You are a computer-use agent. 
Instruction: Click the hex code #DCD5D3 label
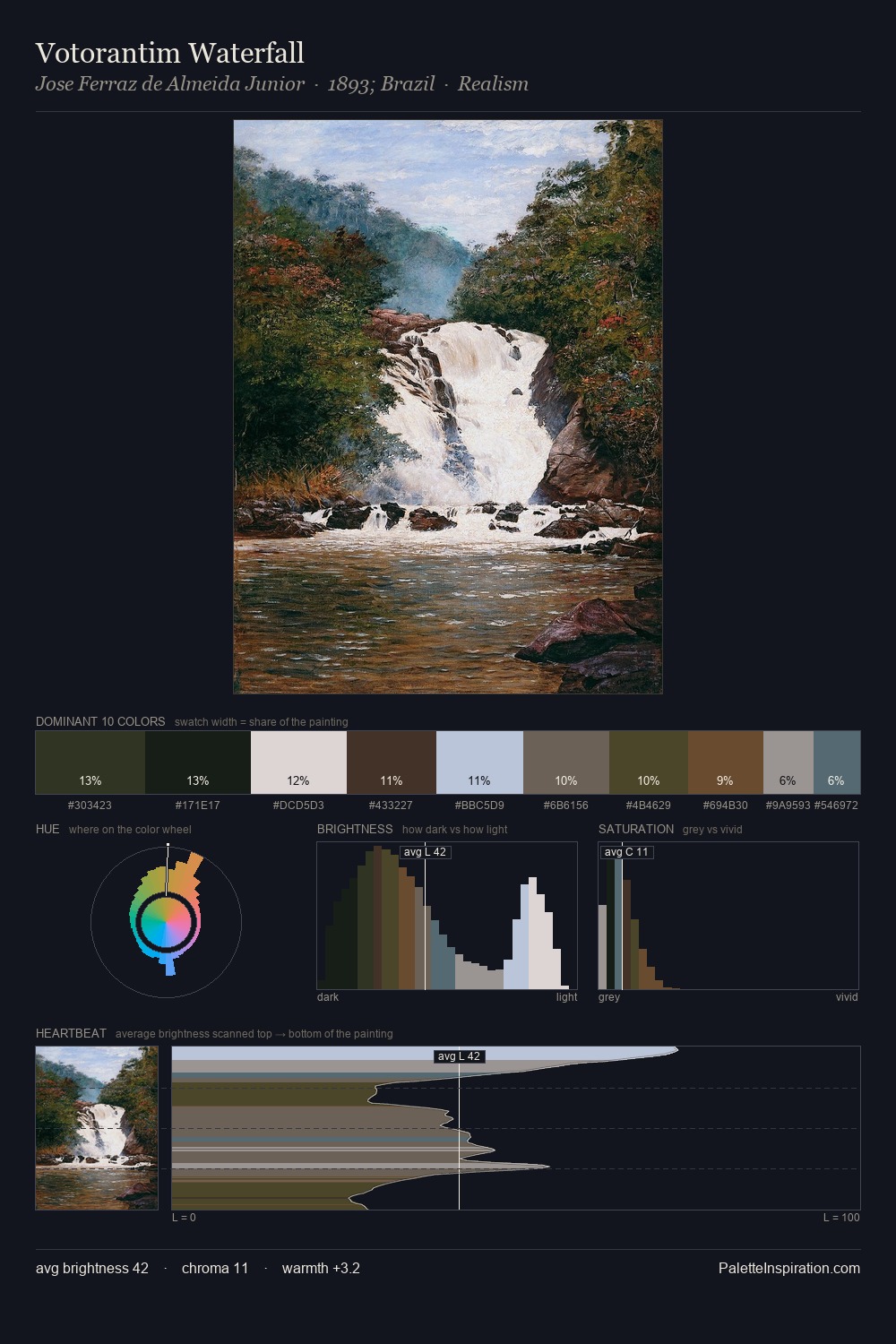tap(298, 806)
